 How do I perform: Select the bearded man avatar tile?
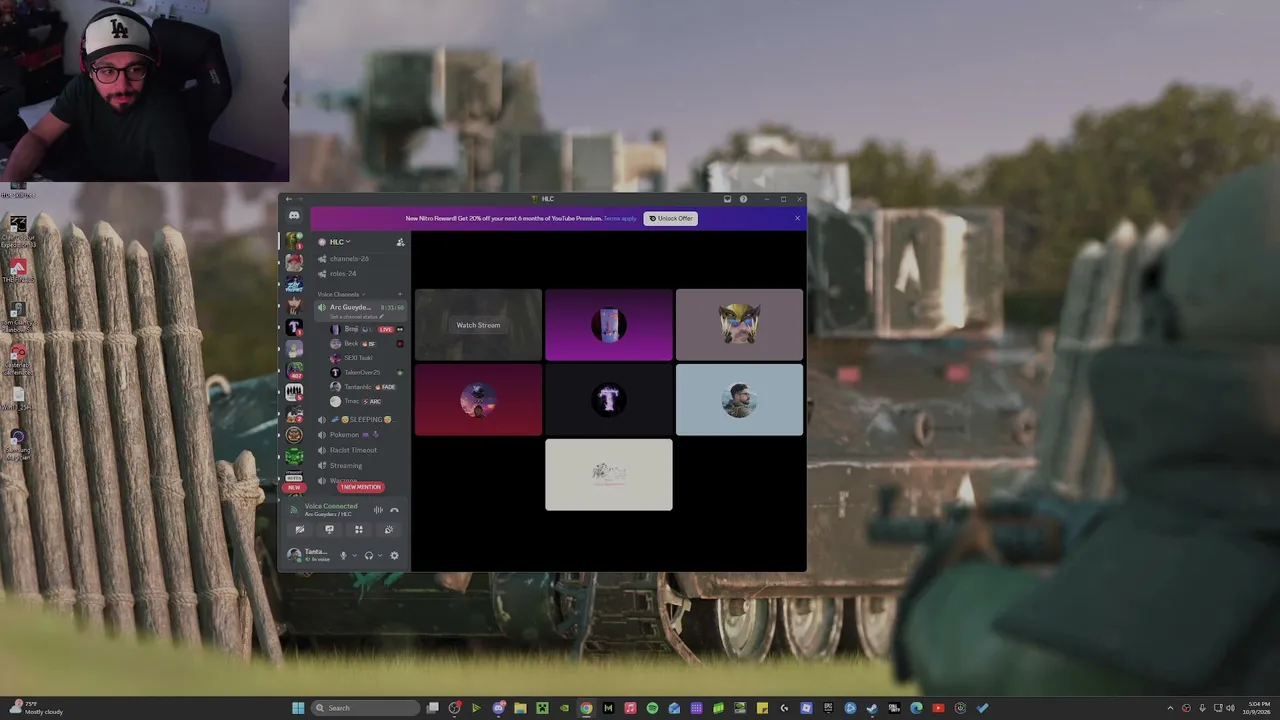739,400
